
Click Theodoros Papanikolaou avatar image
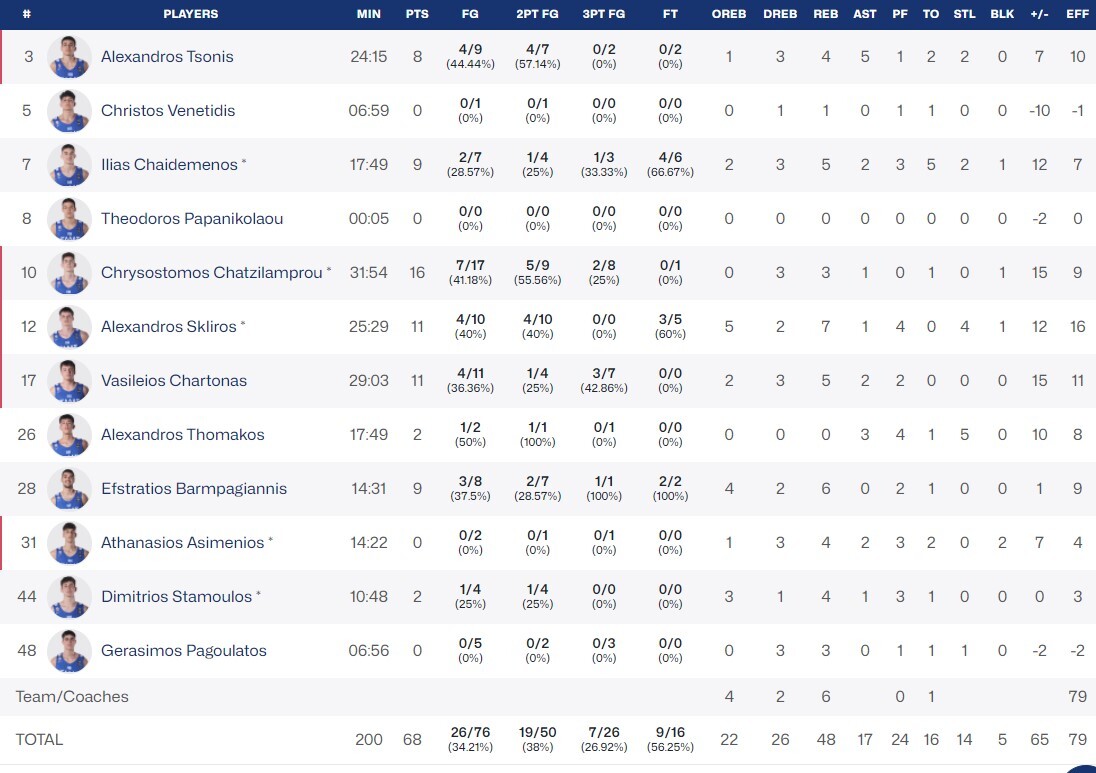pos(69,219)
